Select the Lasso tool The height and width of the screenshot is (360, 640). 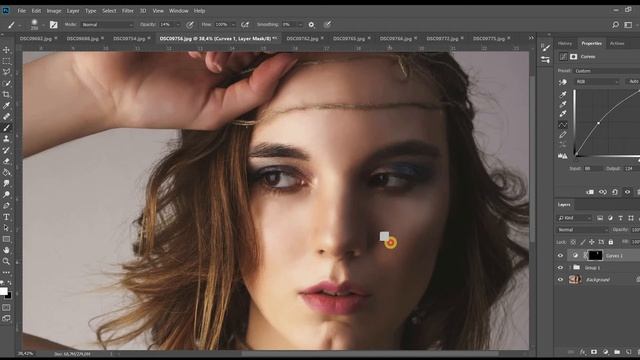[x=6, y=72]
